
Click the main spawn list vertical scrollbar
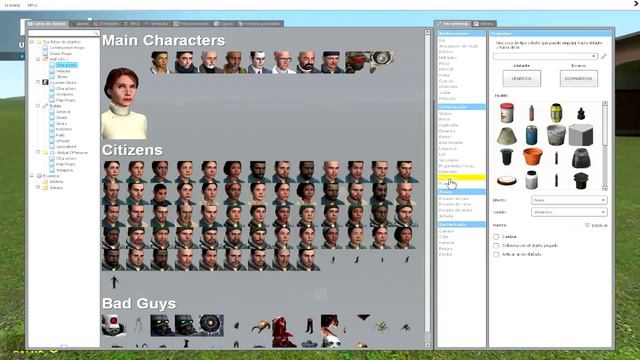427,188
